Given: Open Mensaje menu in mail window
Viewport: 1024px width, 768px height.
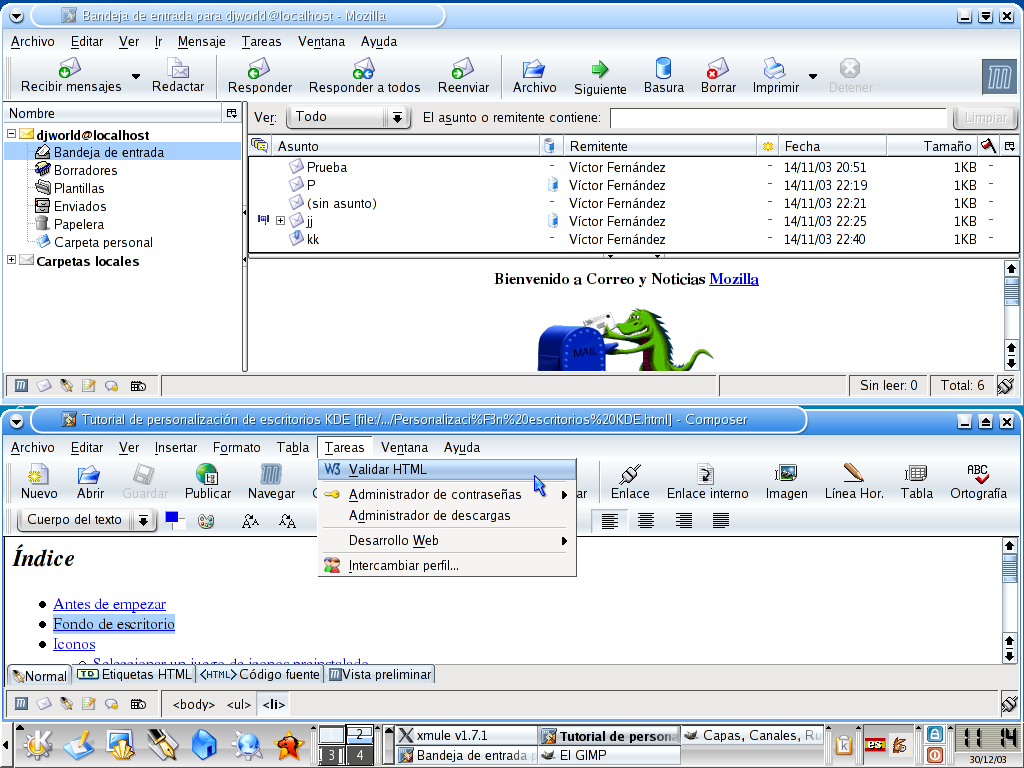Looking at the screenshot, I should (201, 41).
